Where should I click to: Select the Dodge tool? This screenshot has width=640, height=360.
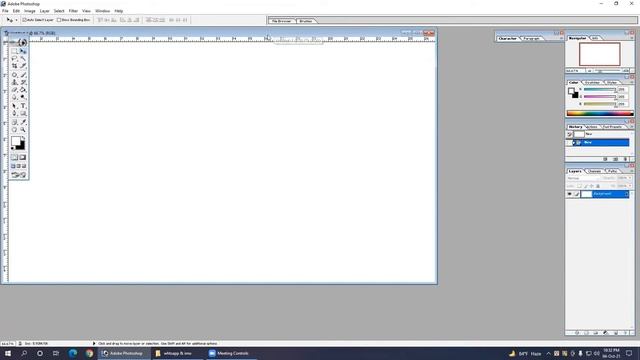(23, 97)
